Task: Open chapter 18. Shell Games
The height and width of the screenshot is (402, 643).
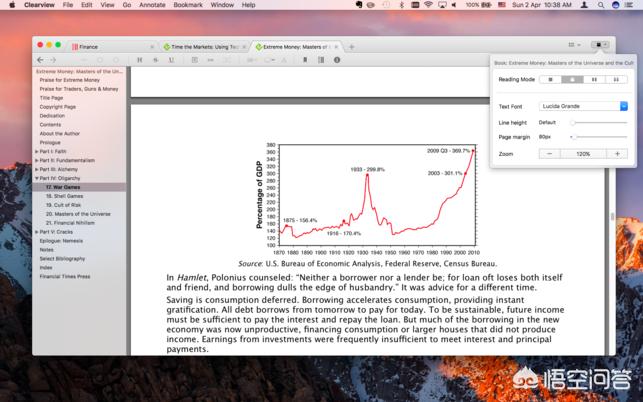Action: pyautogui.click(x=64, y=196)
